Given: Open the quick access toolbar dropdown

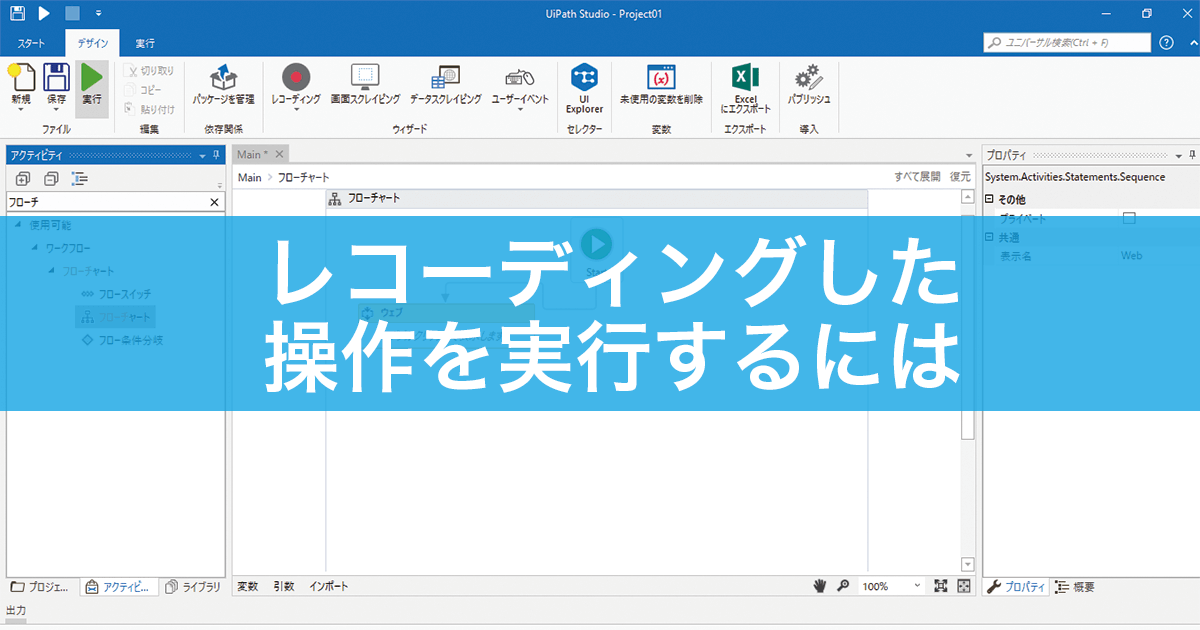Looking at the screenshot, I should click(x=98, y=14).
